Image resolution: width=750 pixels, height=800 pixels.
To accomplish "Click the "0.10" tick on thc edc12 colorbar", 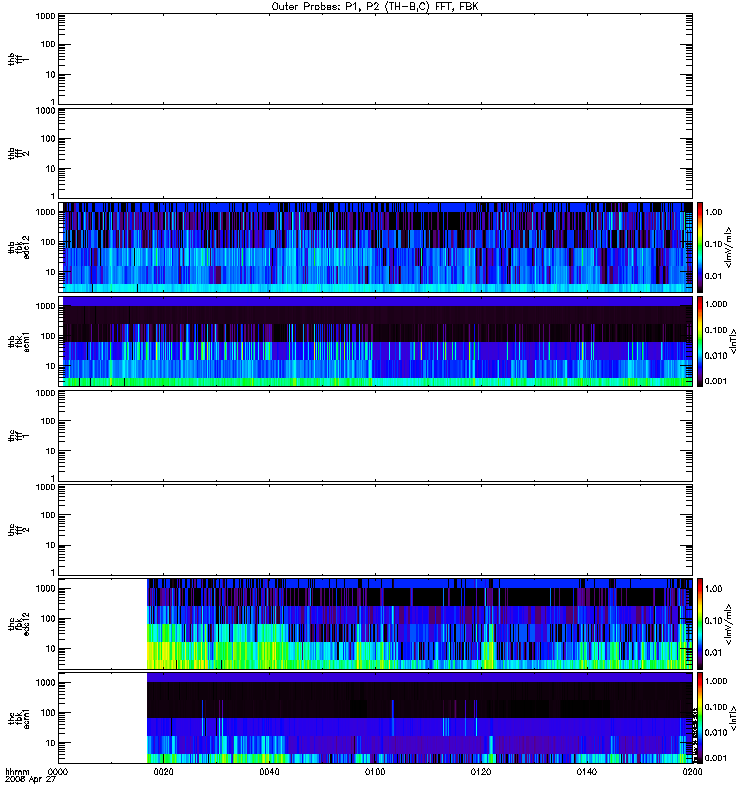I will [x=713, y=620].
